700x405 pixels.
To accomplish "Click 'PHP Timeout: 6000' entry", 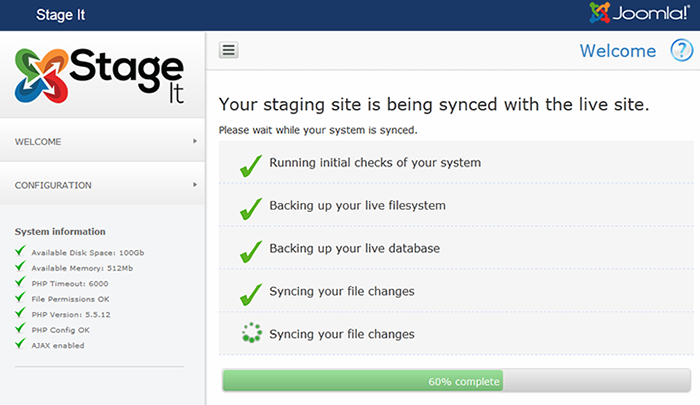I will click(70, 284).
